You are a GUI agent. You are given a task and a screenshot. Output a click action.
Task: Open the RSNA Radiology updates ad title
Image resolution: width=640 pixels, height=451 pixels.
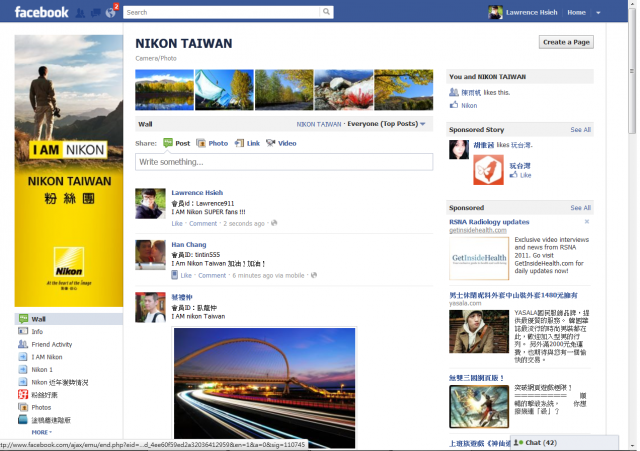point(489,222)
